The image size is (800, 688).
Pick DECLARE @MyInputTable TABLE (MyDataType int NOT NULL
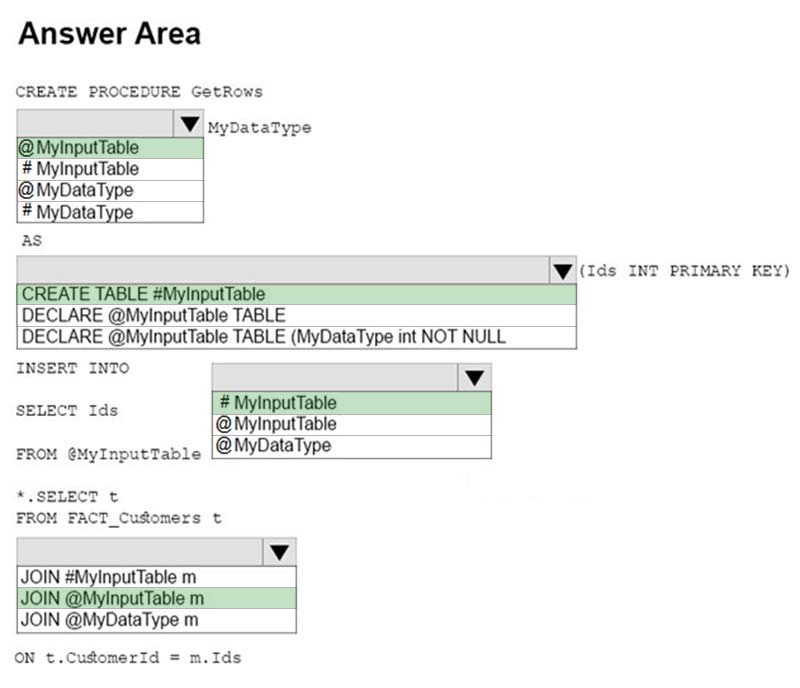pyautogui.click(x=297, y=337)
